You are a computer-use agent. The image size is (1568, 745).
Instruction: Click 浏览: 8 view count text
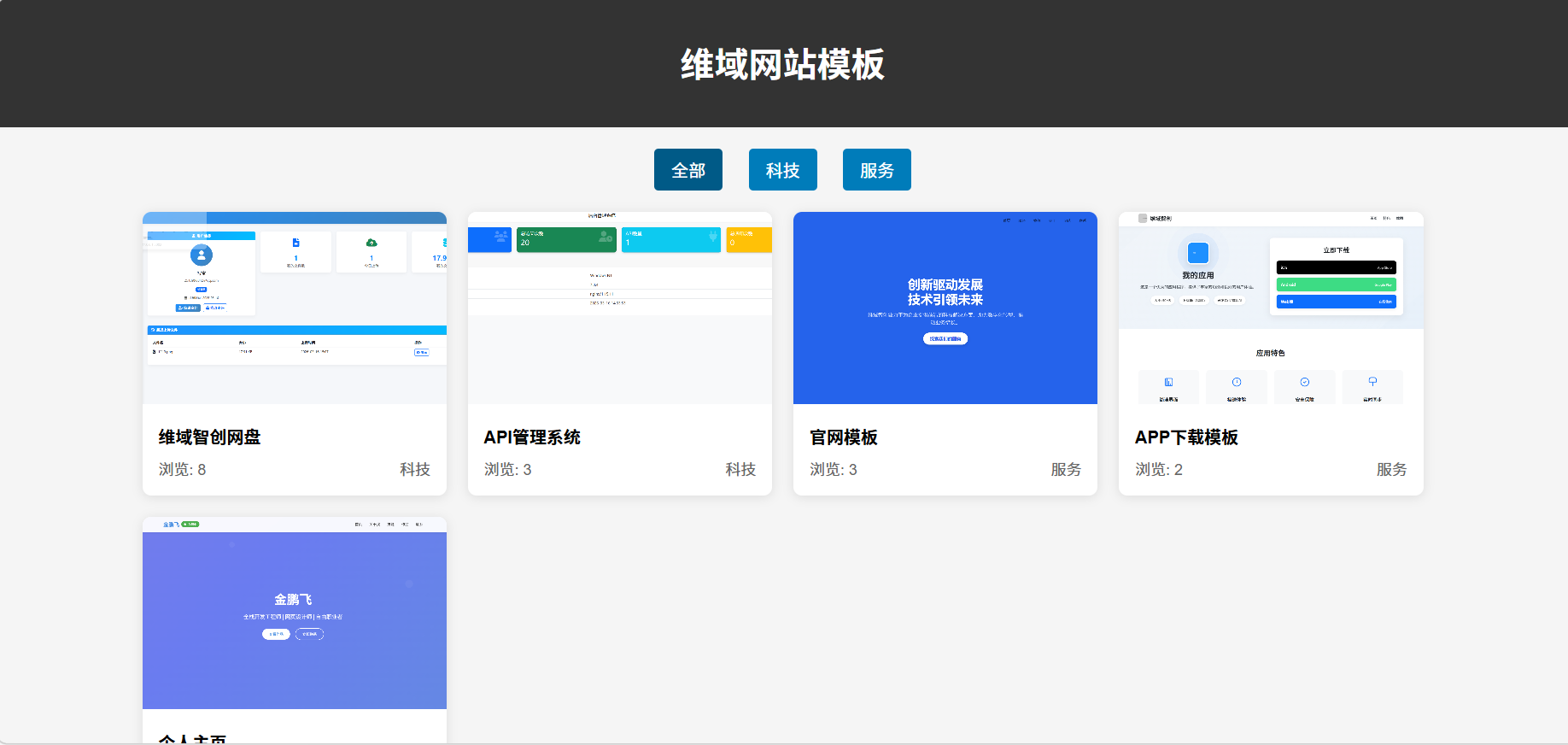pyautogui.click(x=182, y=470)
